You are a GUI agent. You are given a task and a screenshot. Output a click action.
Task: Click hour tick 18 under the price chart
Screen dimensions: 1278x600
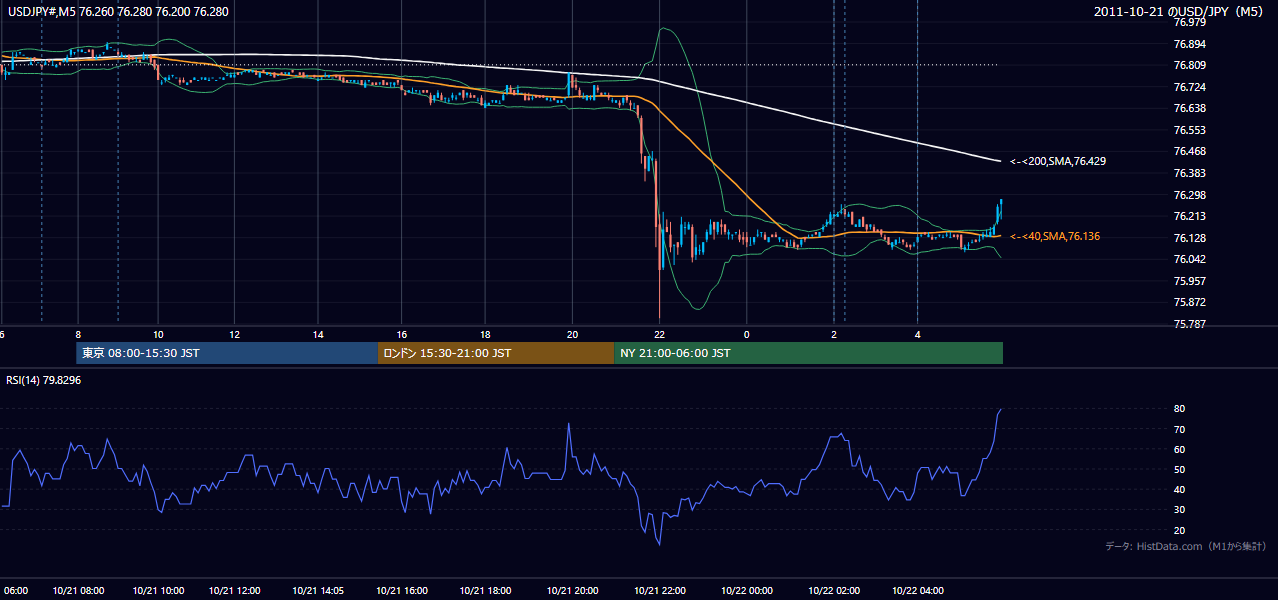[x=485, y=334]
